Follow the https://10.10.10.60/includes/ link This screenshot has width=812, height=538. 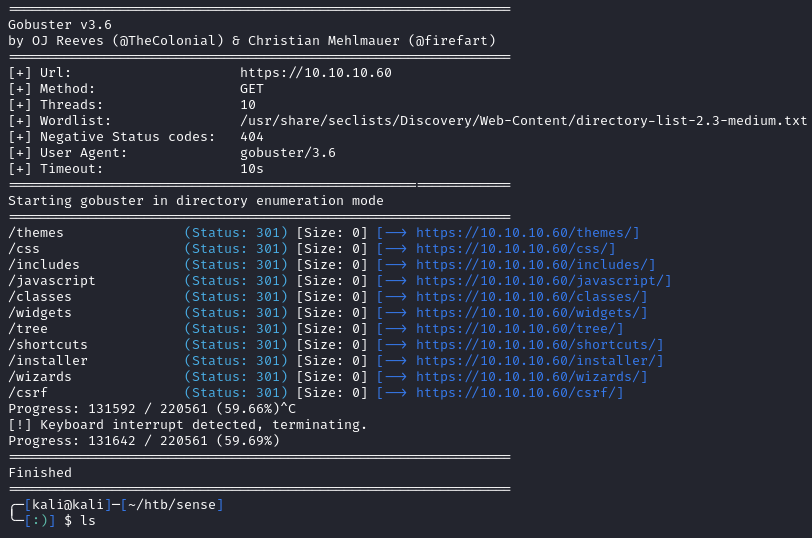tap(535, 265)
